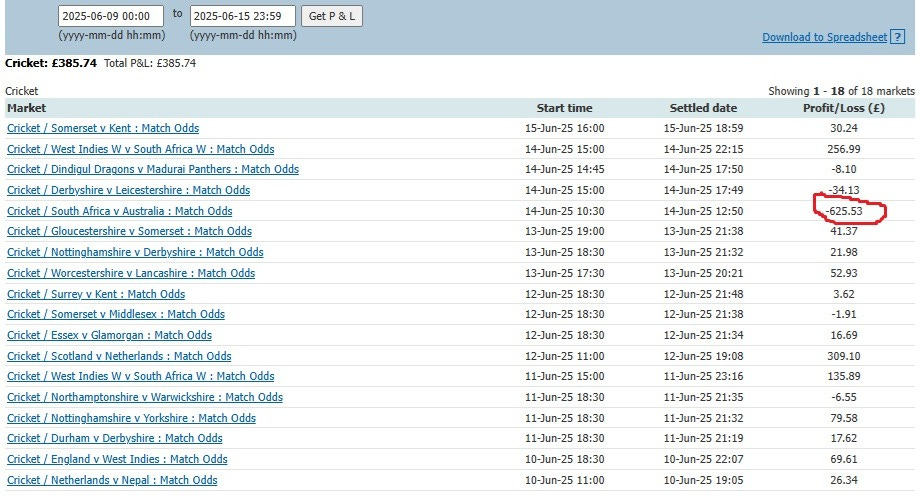
Task: Select the 135.89 profit value
Action: (x=844, y=376)
